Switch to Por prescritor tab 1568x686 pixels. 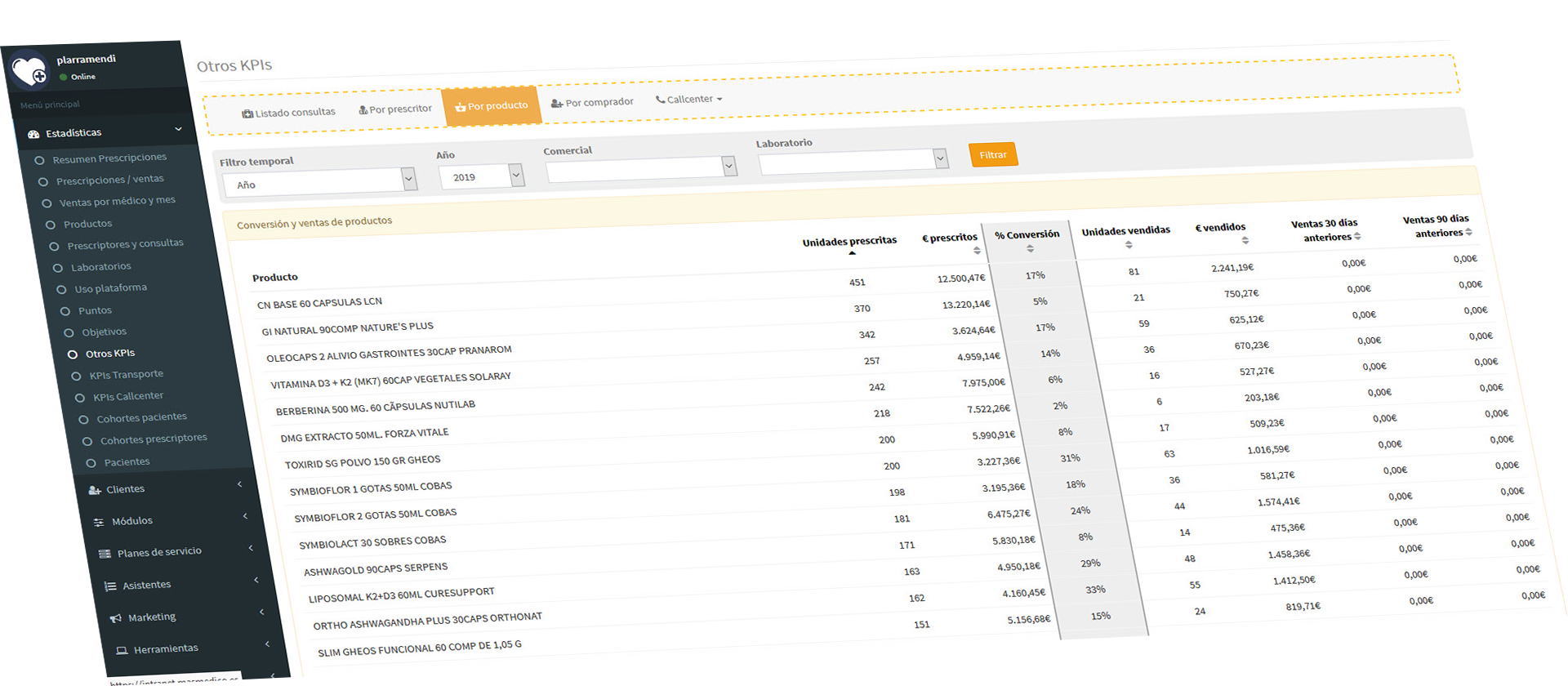pyautogui.click(x=395, y=109)
